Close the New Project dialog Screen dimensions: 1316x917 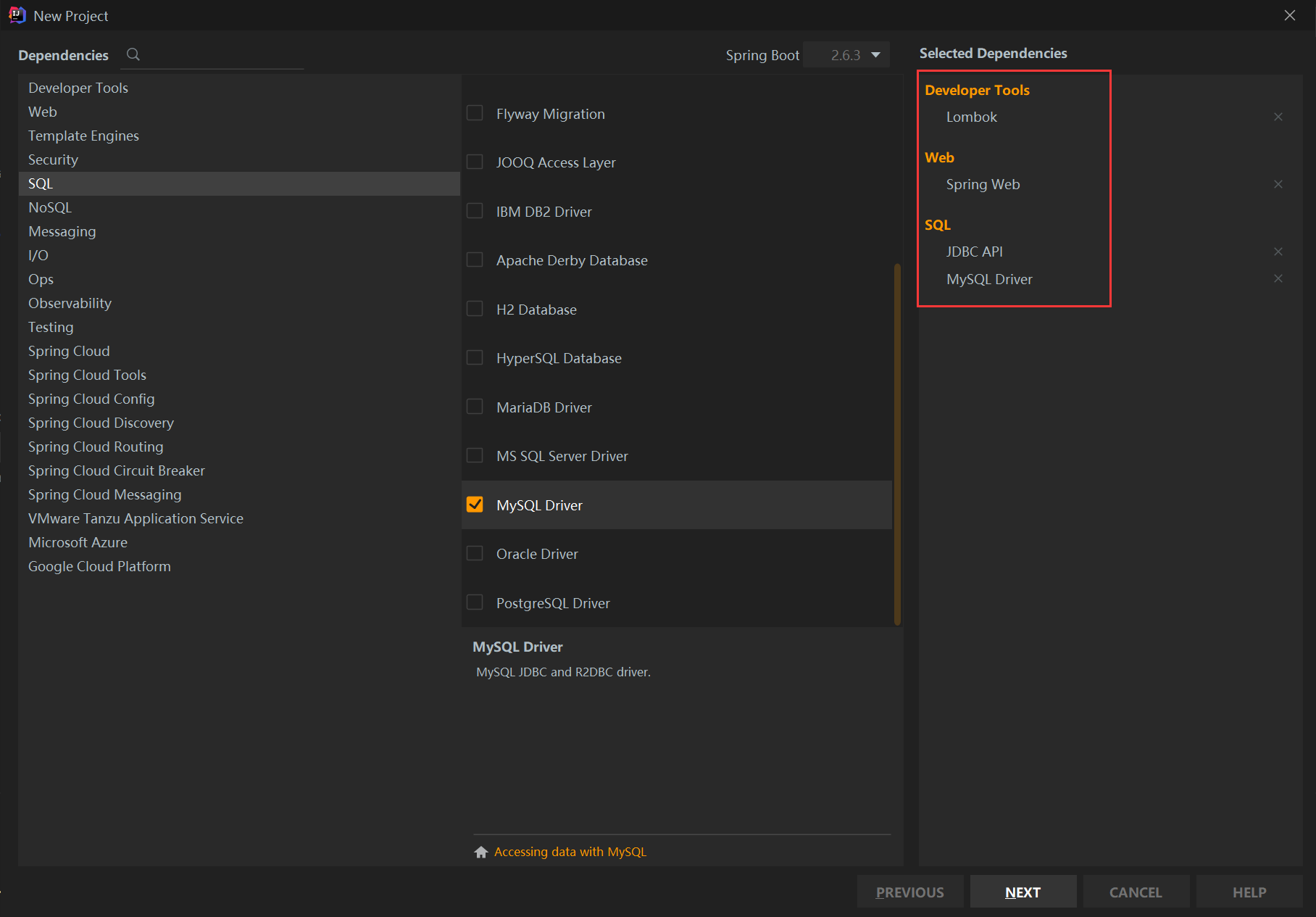click(1290, 15)
